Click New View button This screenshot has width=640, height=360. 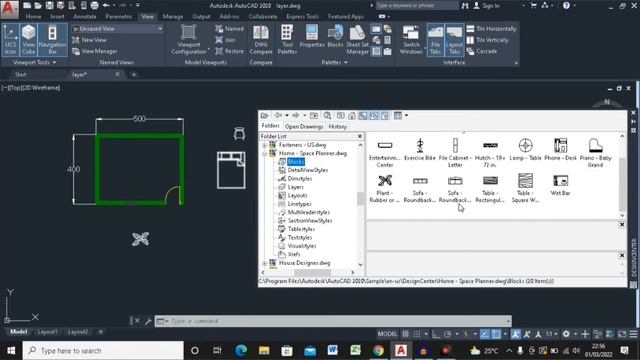tap(89, 40)
